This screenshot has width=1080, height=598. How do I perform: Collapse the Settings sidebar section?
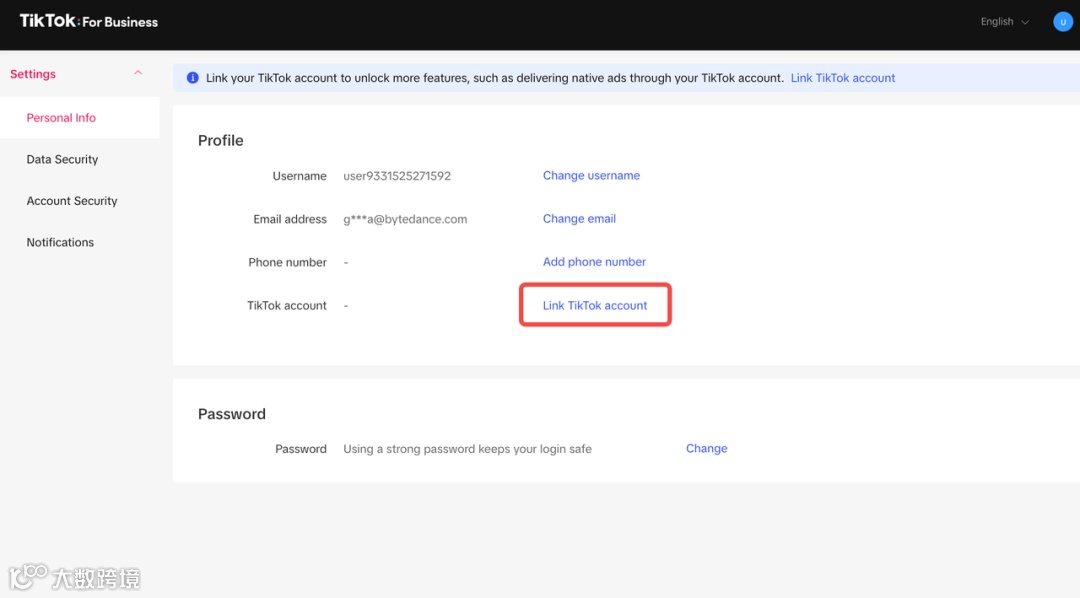(138, 74)
